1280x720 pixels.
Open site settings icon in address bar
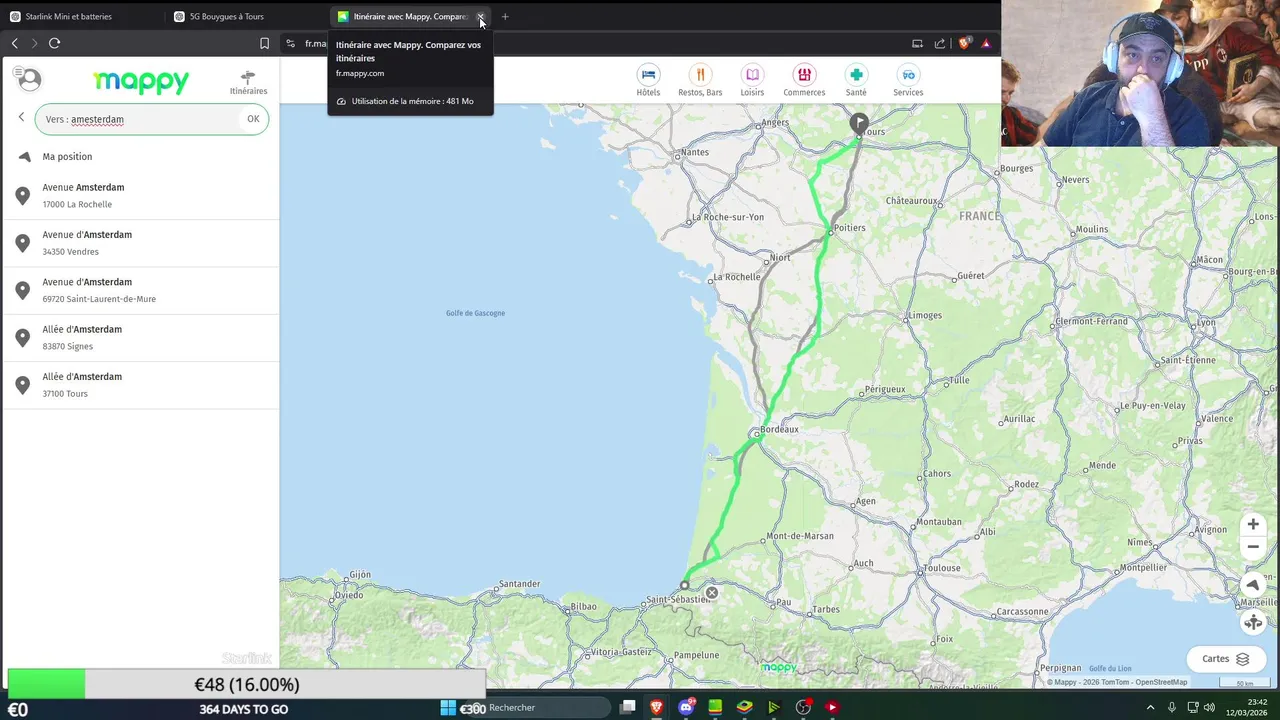click(x=290, y=43)
